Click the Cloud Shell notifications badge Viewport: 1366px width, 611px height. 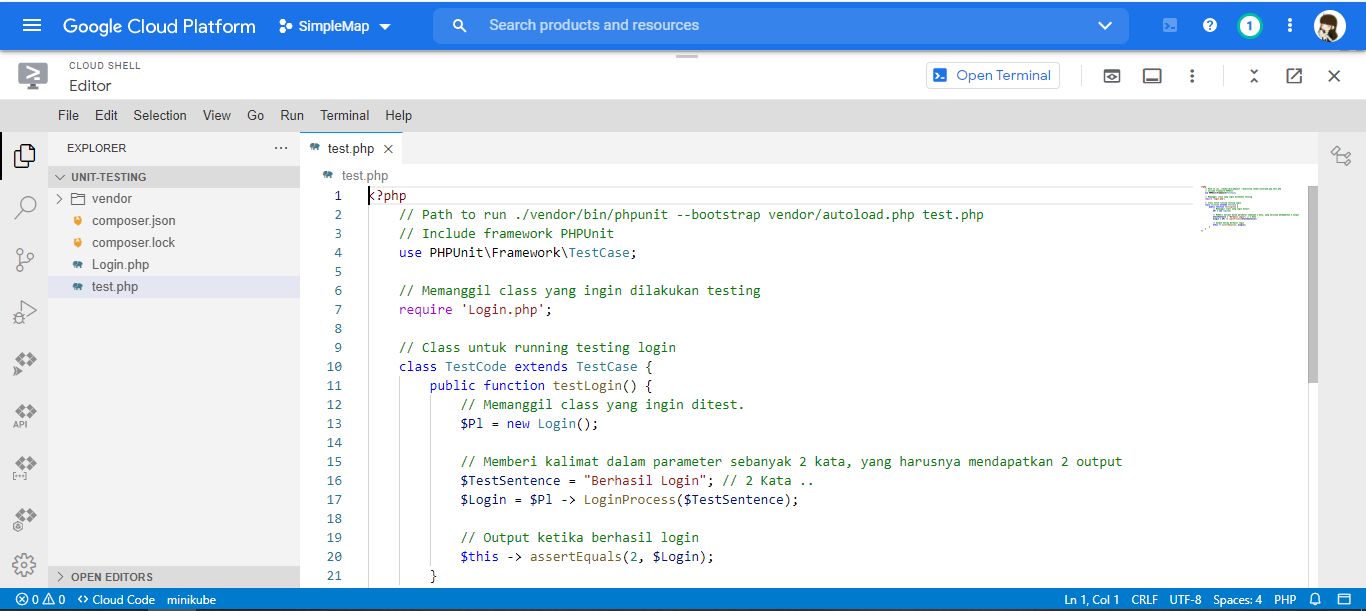(1249, 25)
